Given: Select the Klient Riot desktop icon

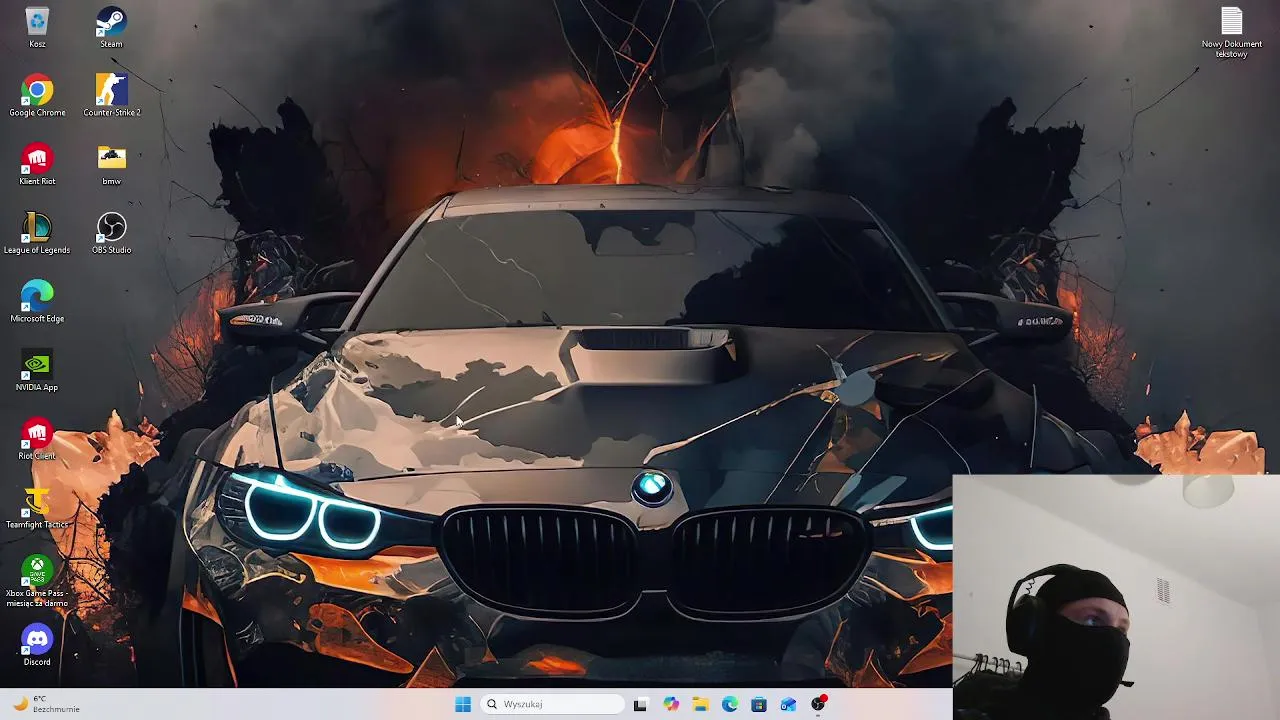Looking at the screenshot, I should (37, 165).
